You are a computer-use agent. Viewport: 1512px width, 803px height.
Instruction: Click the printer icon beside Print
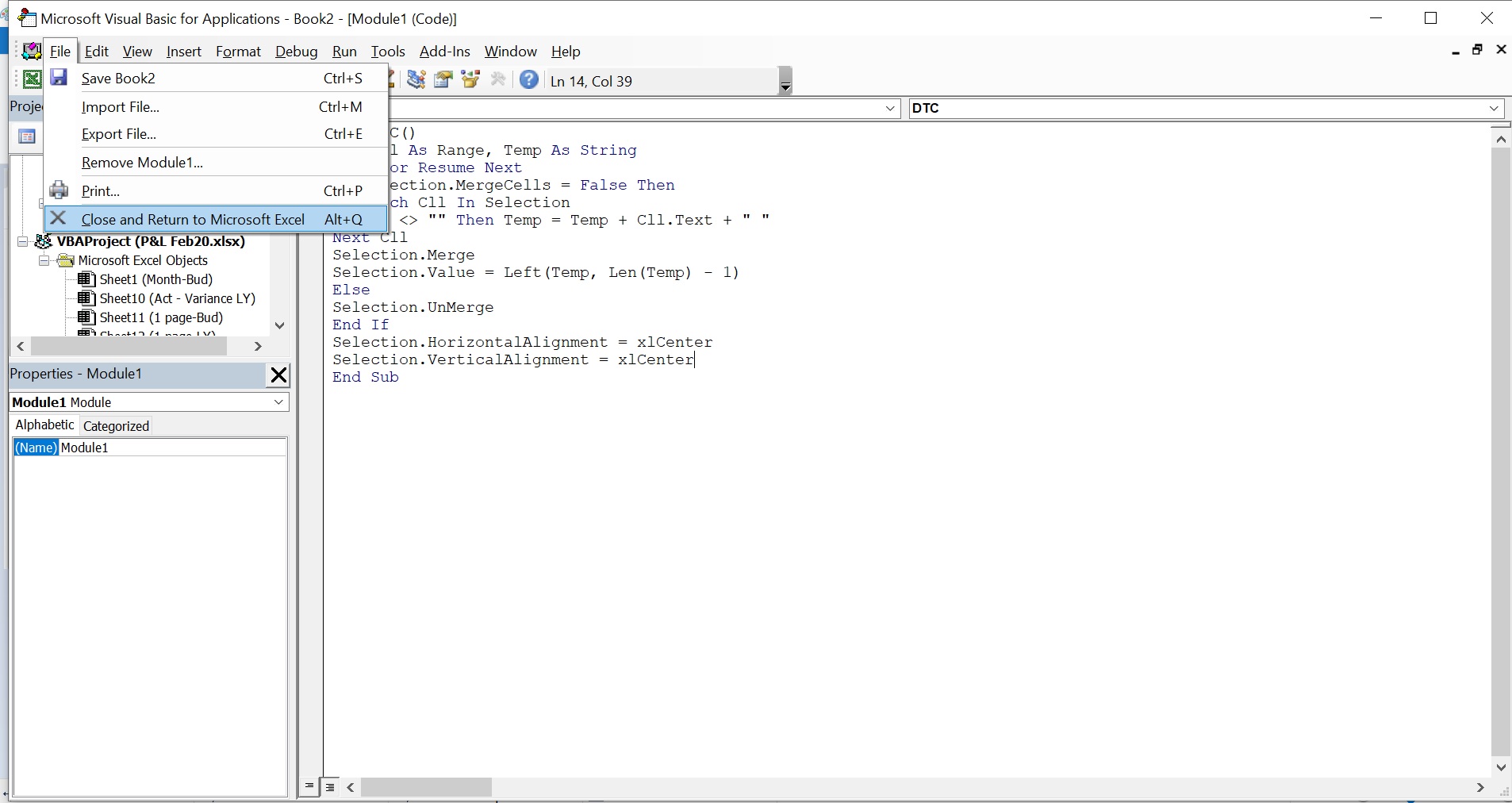59,190
